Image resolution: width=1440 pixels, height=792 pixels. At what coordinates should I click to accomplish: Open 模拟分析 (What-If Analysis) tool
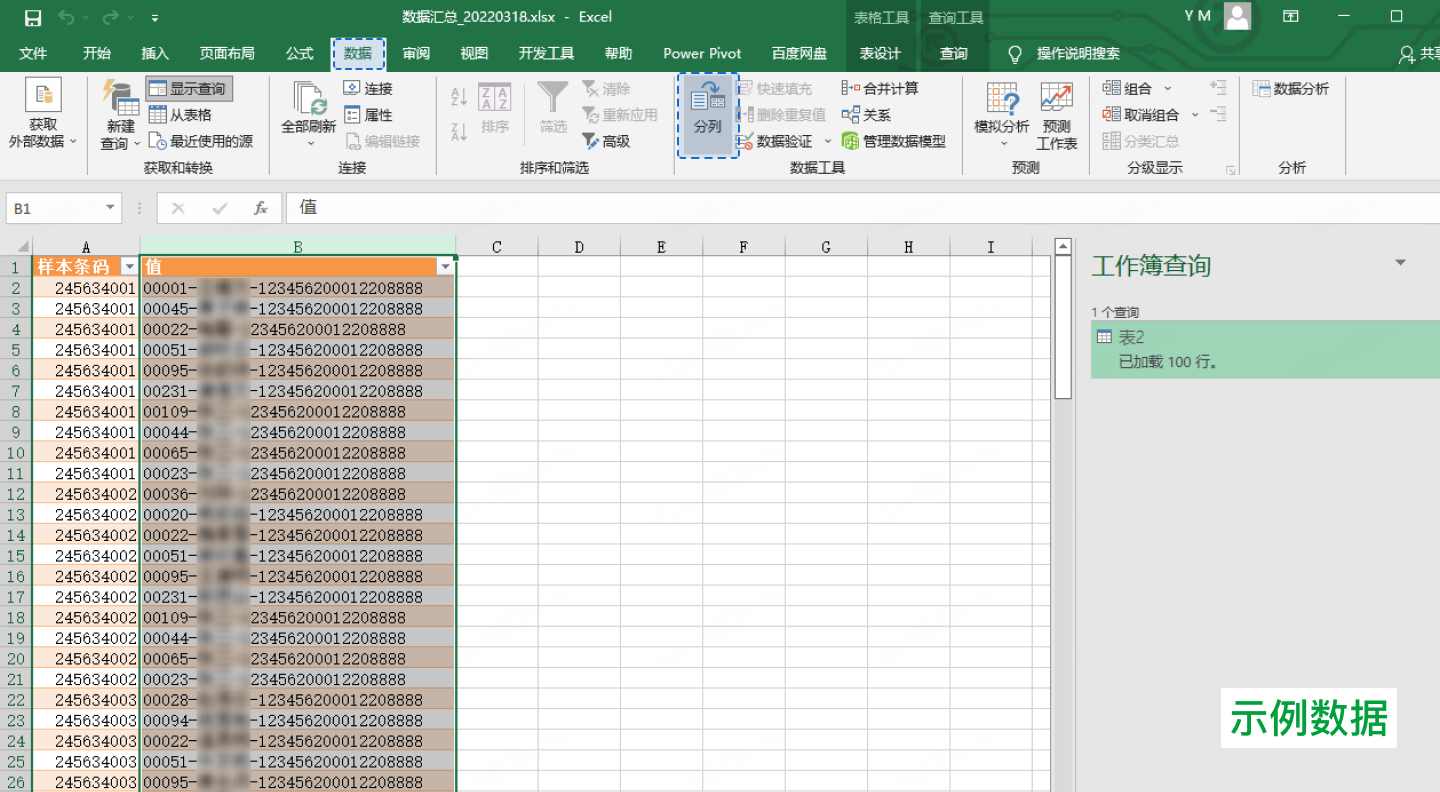pyautogui.click(x=1001, y=101)
